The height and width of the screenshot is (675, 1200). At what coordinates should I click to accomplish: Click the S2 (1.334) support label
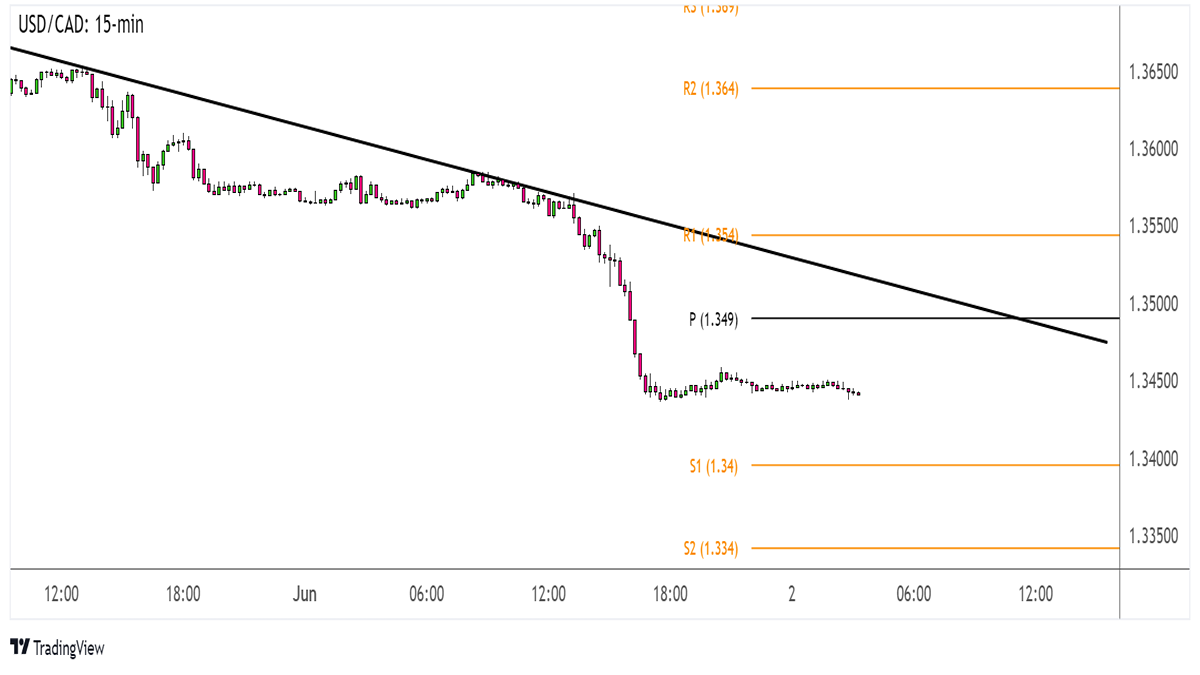click(710, 548)
